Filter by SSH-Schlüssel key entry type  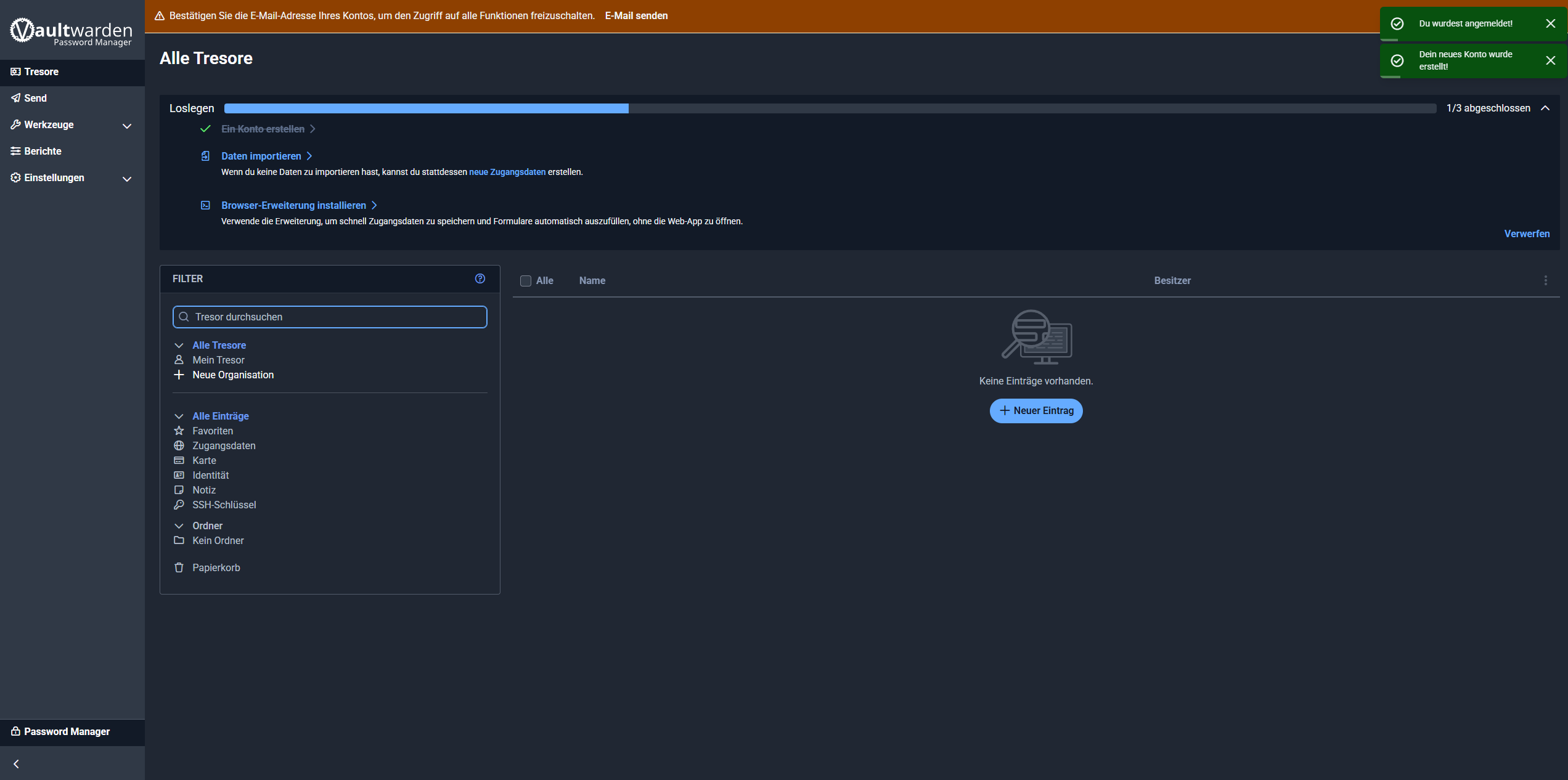click(x=224, y=505)
